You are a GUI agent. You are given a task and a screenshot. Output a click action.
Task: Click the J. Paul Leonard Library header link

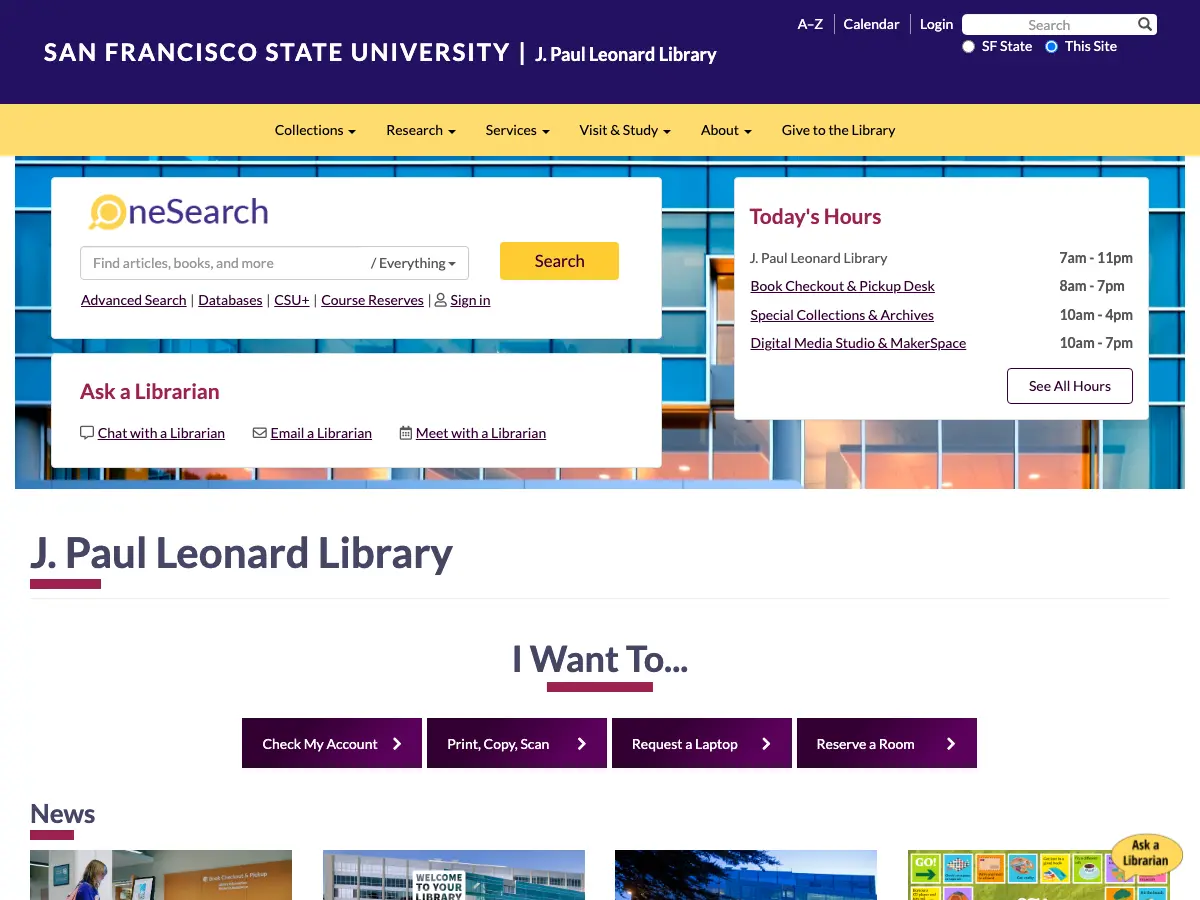626,54
